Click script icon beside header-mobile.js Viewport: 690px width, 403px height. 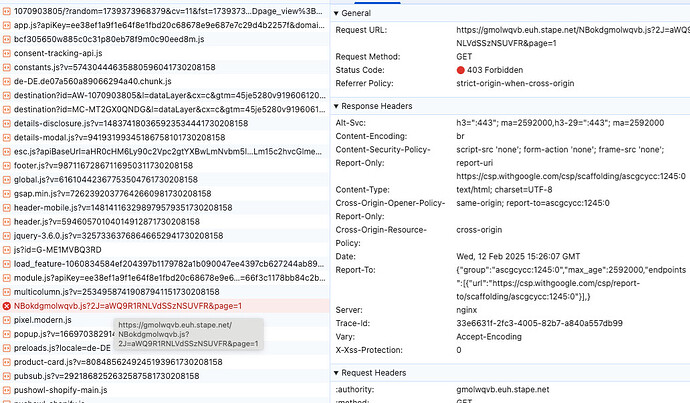pos(7,208)
